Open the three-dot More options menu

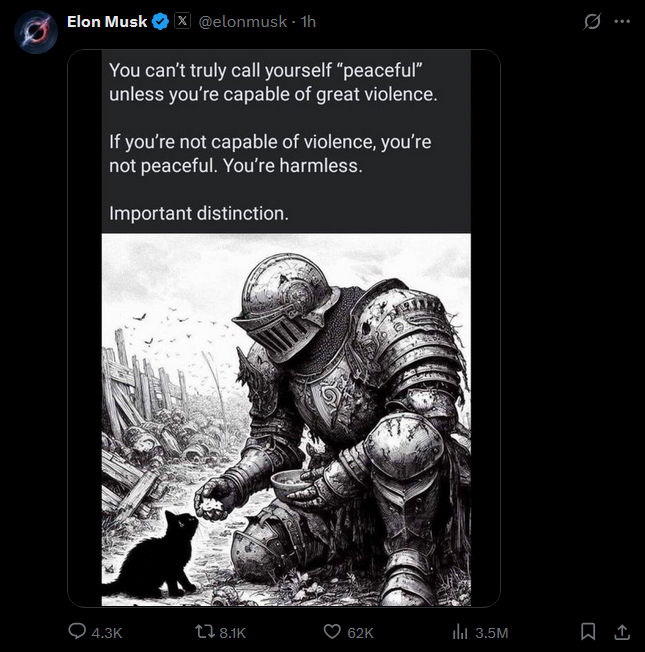pos(622,22)
